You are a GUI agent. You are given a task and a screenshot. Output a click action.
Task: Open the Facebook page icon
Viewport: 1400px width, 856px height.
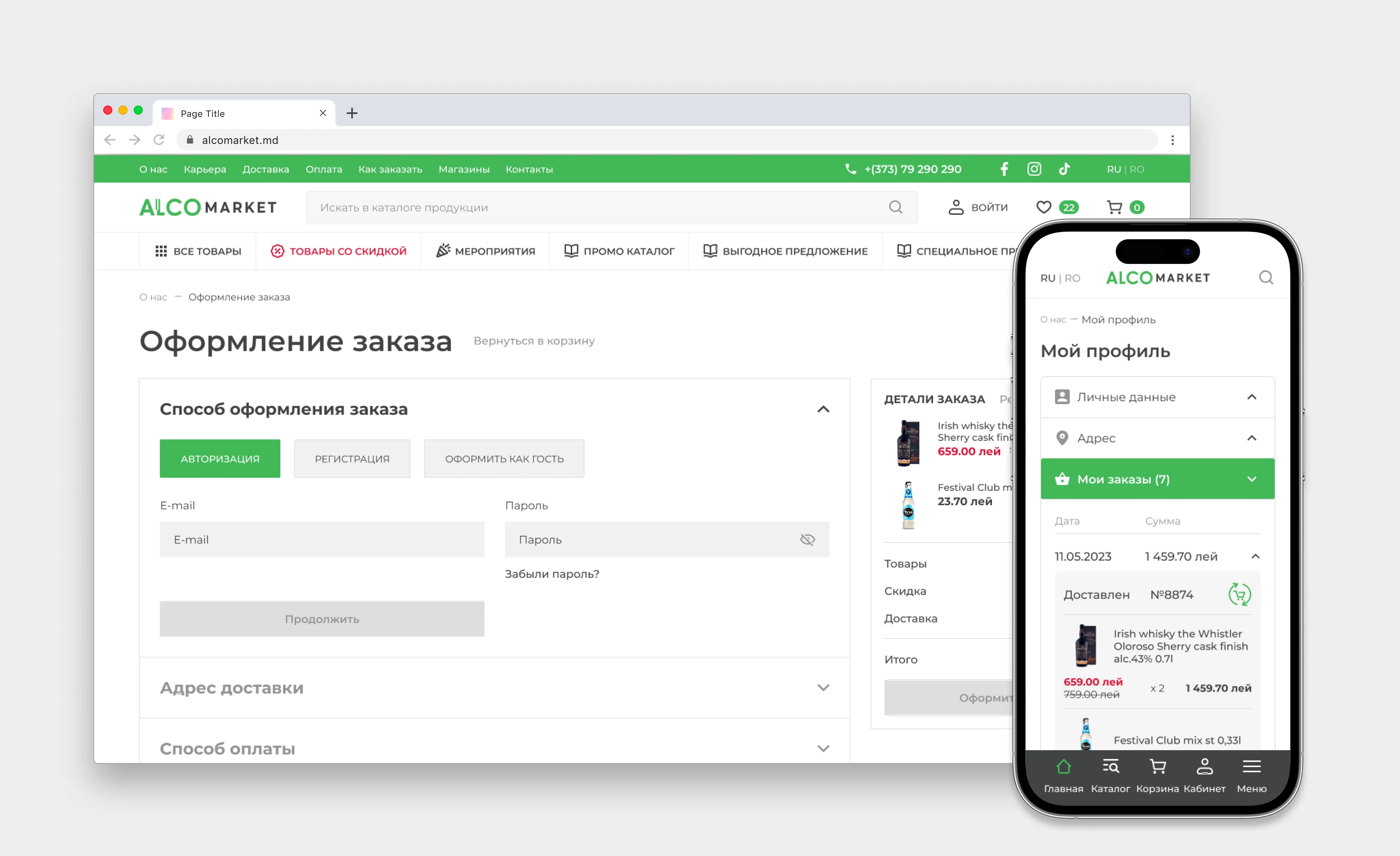click(1004, 169)
